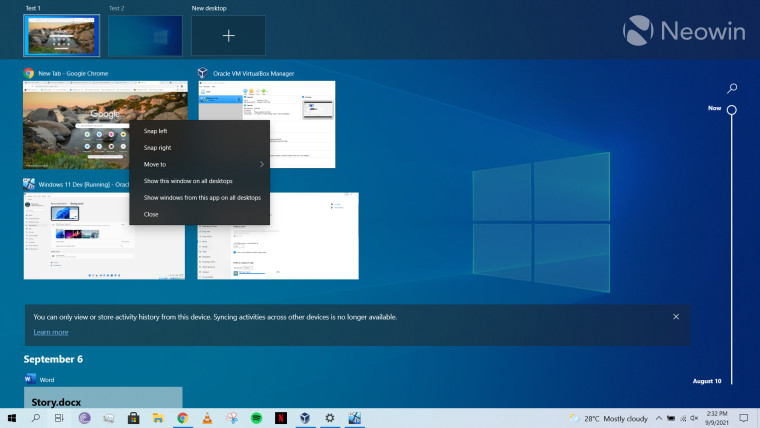Open Spotify from the taskbar
Screen dimensions: 760x428
(256, 418)
